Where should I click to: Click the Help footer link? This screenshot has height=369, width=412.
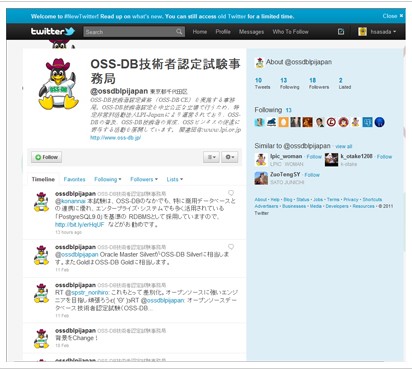click(x=275, y=199)
